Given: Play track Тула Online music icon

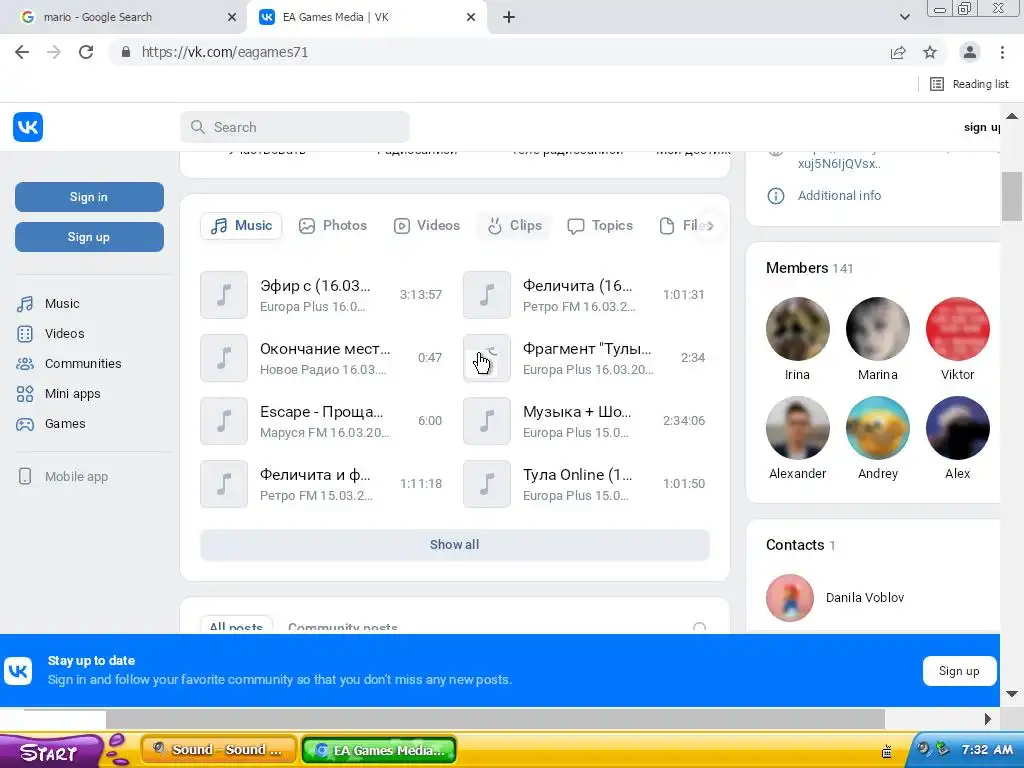Looking at the screenshot, I should coord(487,484).
